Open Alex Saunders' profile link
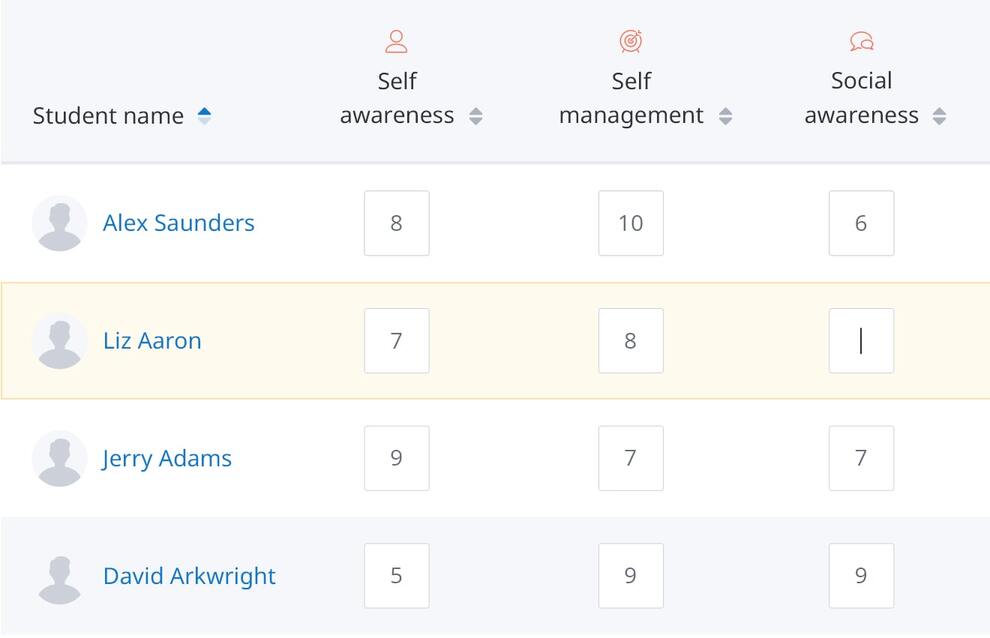The height and width of the screenshot is (638, 990). tap(179, 223)
